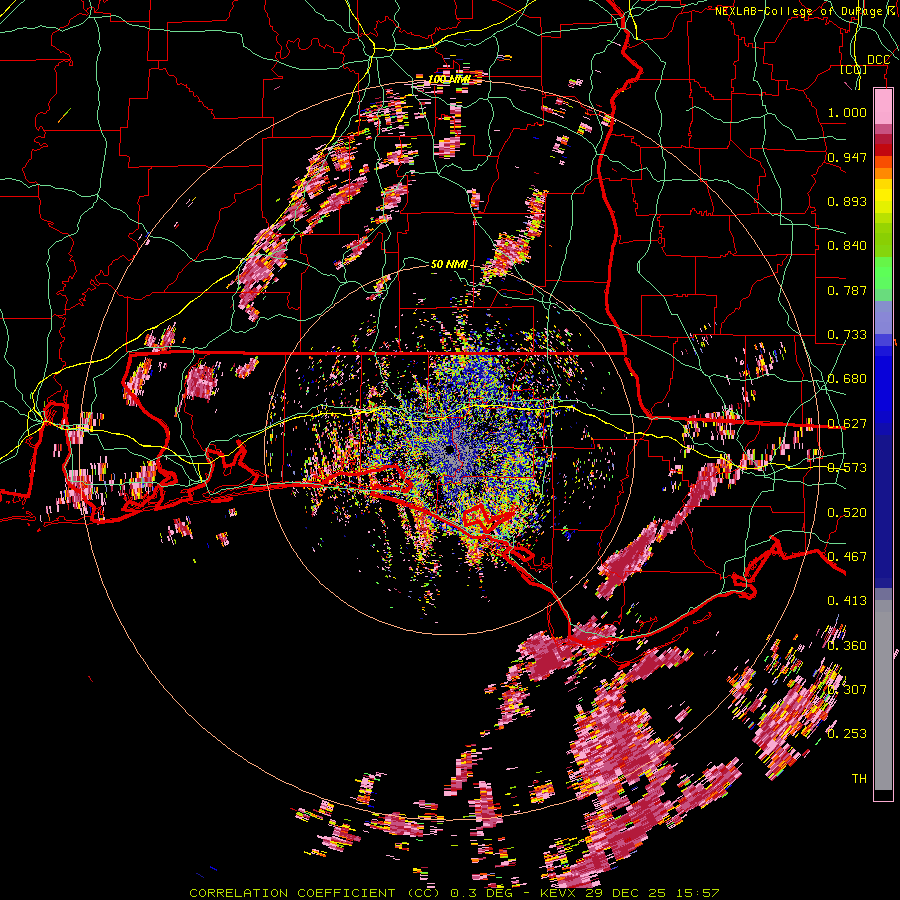Click the 1.000 scale value
The image size is (900, 900).
coord(847,112)
